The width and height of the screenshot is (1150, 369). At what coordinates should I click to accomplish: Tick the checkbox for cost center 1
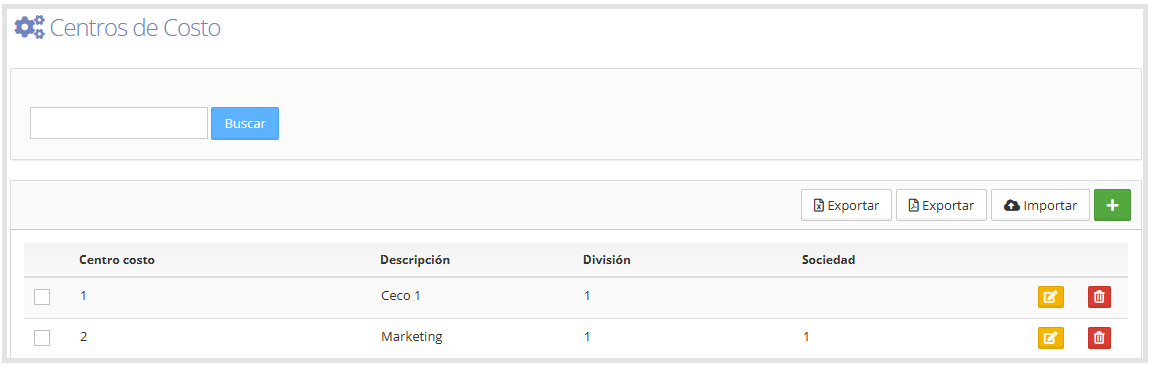point(43,297)
